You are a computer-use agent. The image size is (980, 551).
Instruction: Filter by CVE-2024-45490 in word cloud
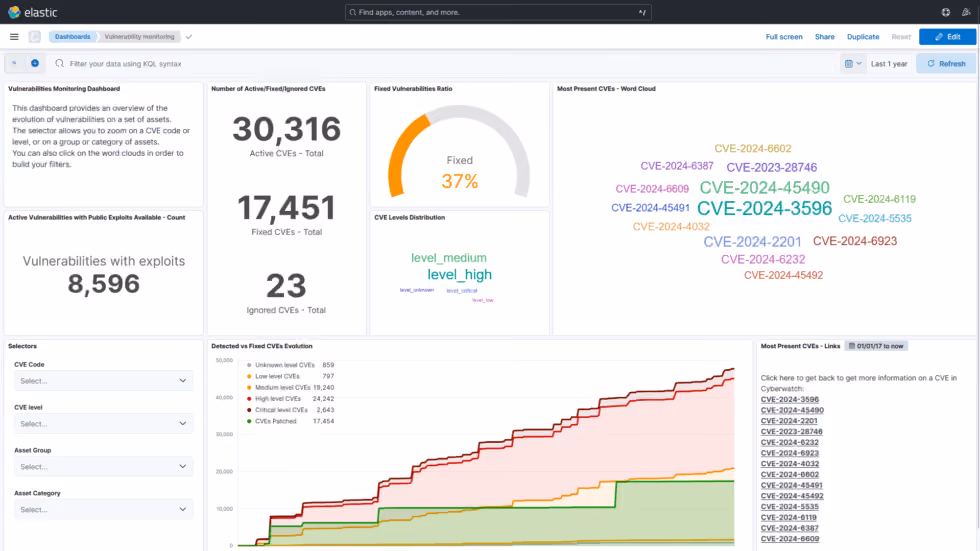click(x=764, y=187)
